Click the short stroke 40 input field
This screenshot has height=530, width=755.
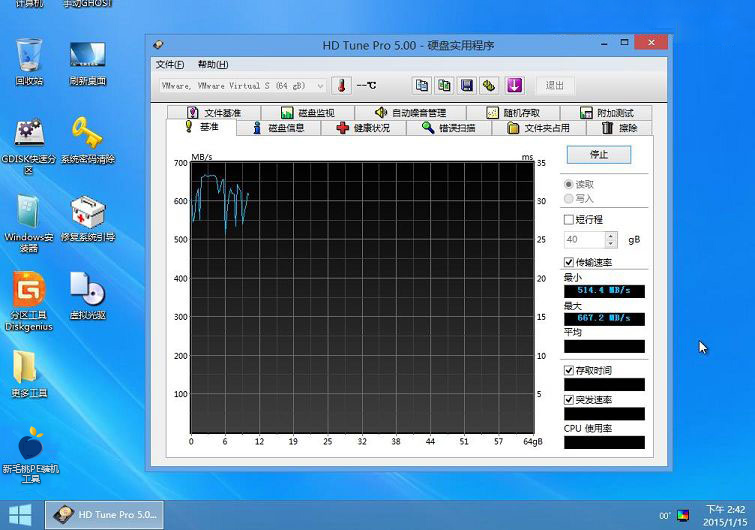coord(585,240)
